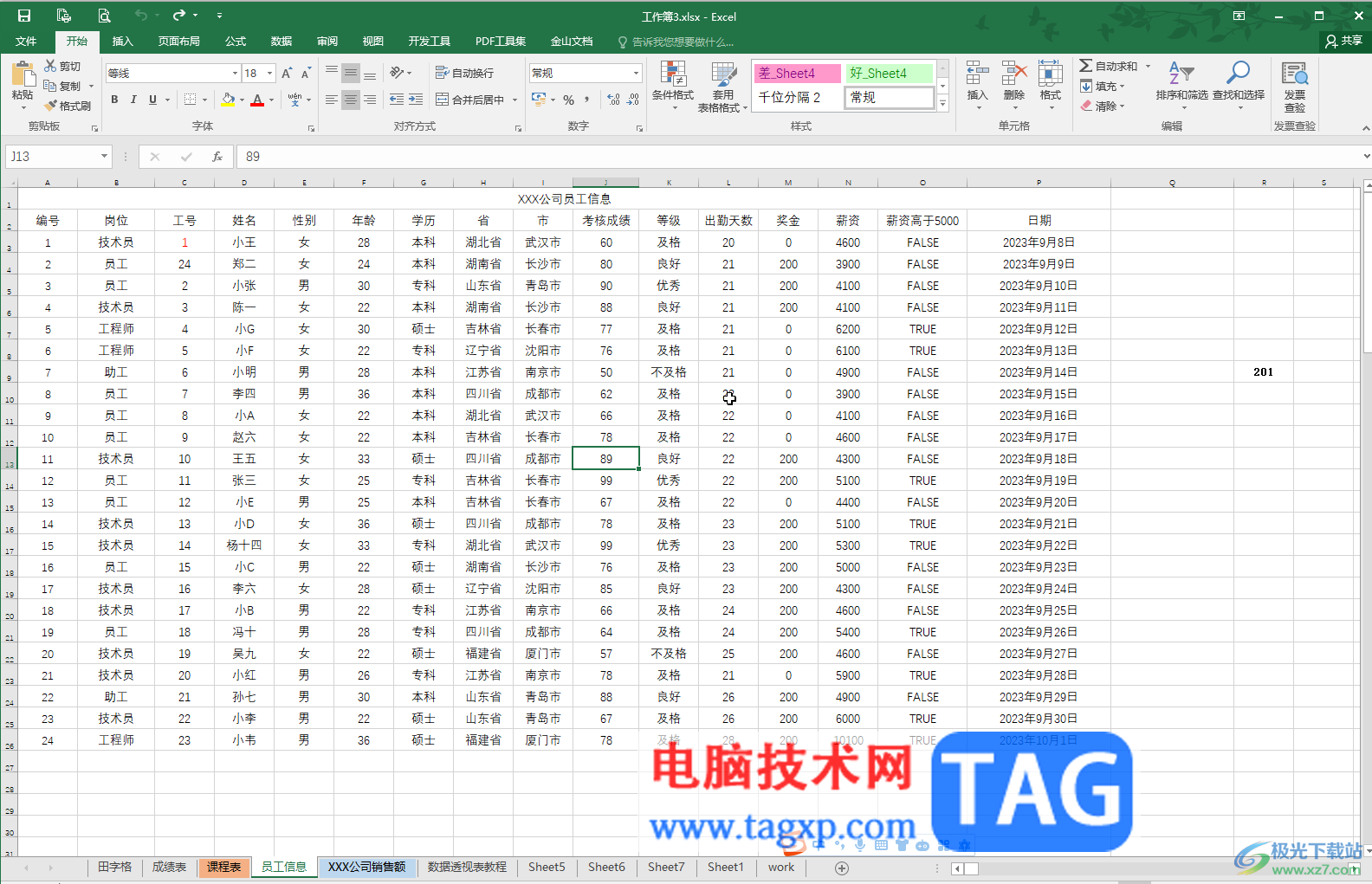Viewport: 1372px width, 884px height.
Task: Open Merge and Center dropdown arrow
Action: coord(514,100)
